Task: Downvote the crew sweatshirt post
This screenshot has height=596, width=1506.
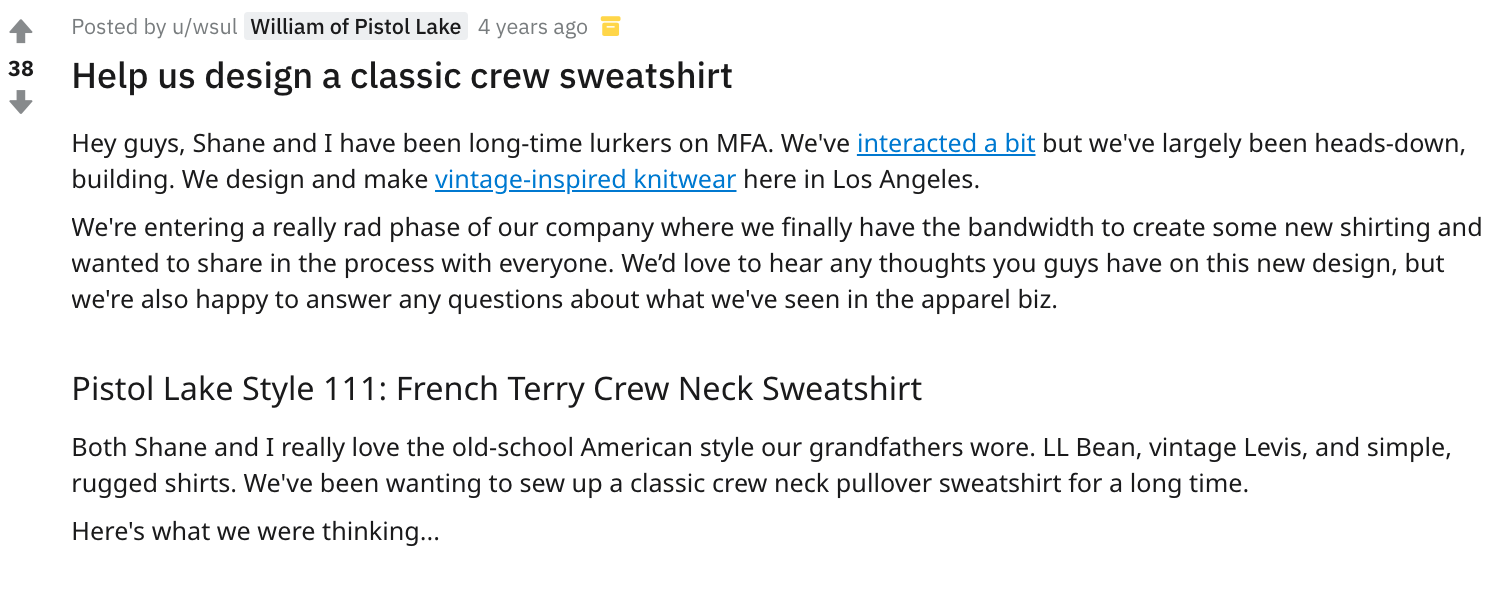Action: tap(21, 102)
